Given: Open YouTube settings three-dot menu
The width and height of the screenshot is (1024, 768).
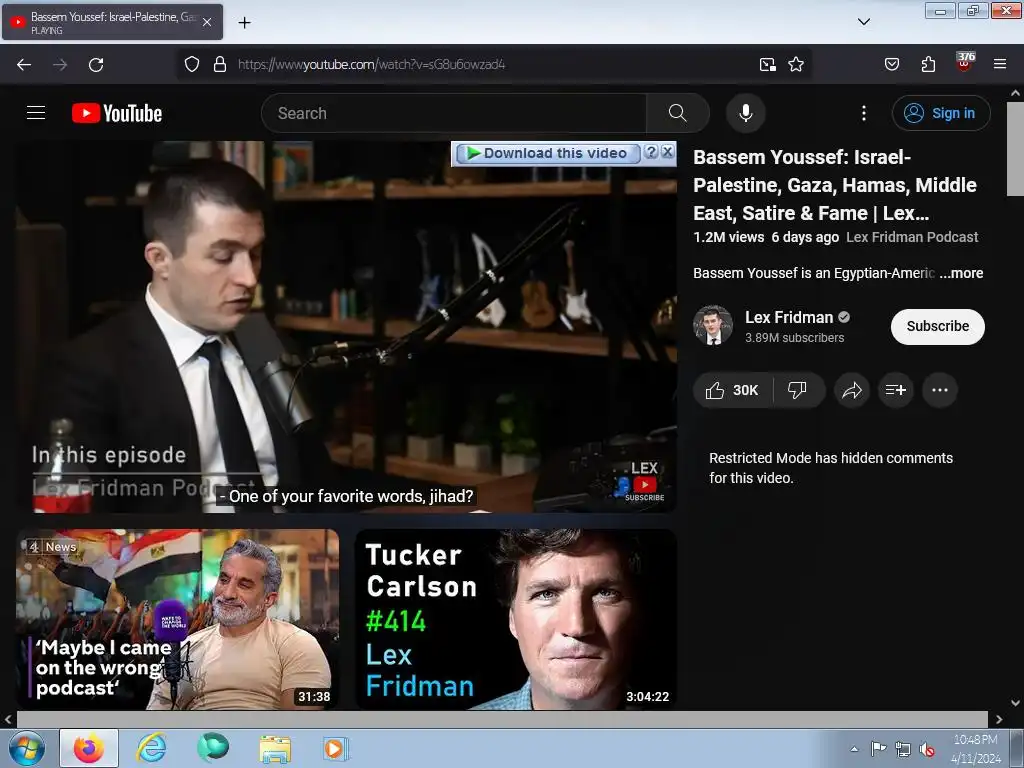Looking at the screenshot, I should 863,113.
